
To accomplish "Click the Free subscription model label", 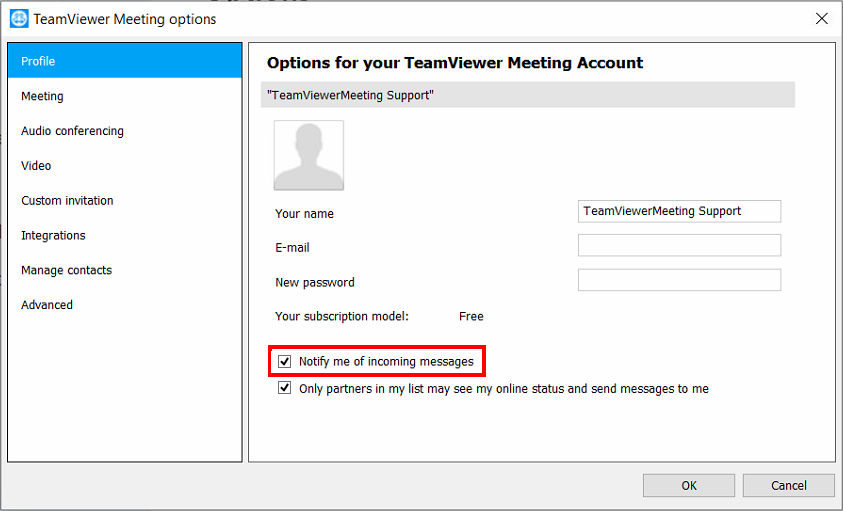I will click(471, 316).
